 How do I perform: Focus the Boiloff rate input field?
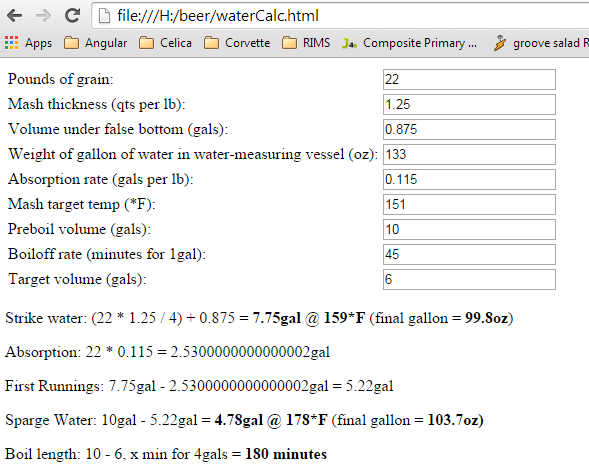click(x=469, y=254)
